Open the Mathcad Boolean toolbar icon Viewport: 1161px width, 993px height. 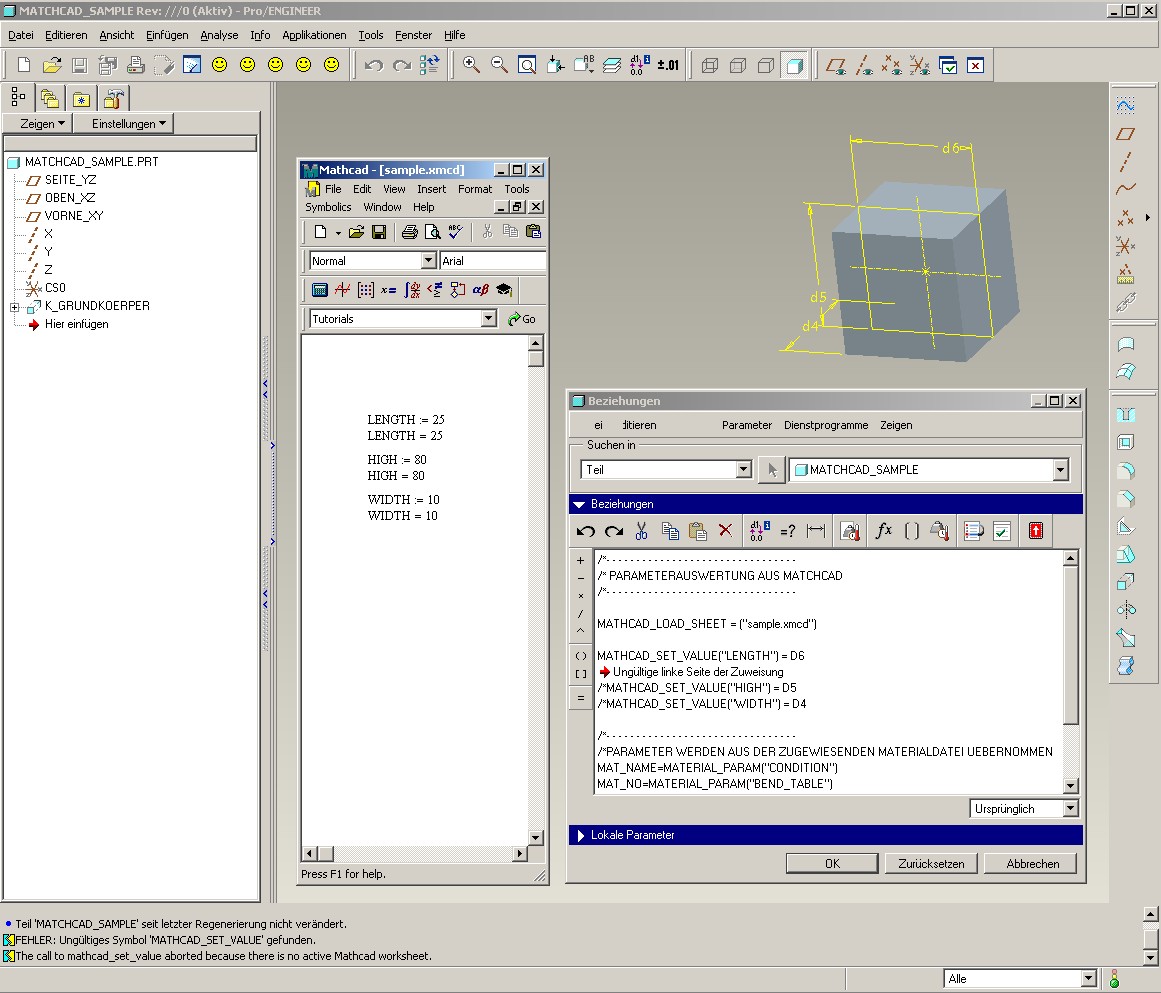[435, 290]
